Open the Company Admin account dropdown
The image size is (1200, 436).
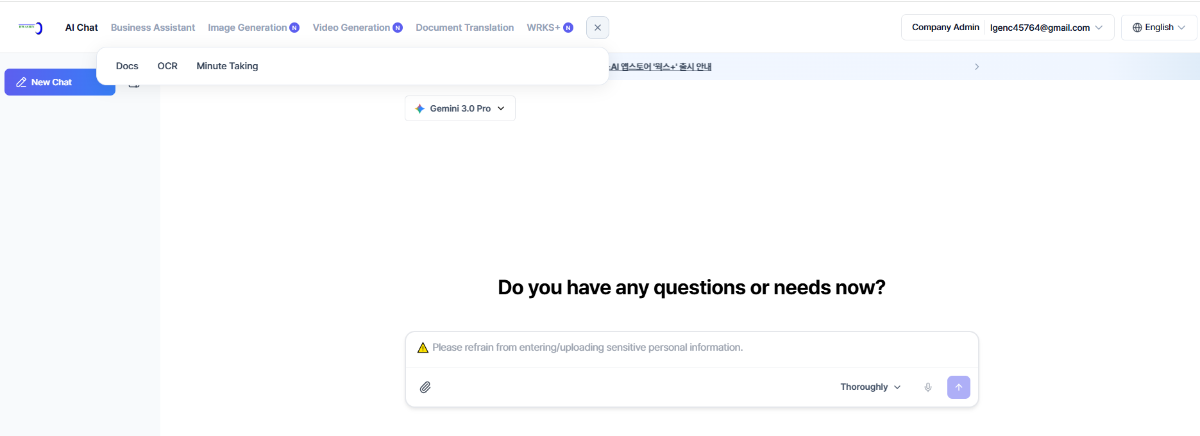(x=1007, y=28)
